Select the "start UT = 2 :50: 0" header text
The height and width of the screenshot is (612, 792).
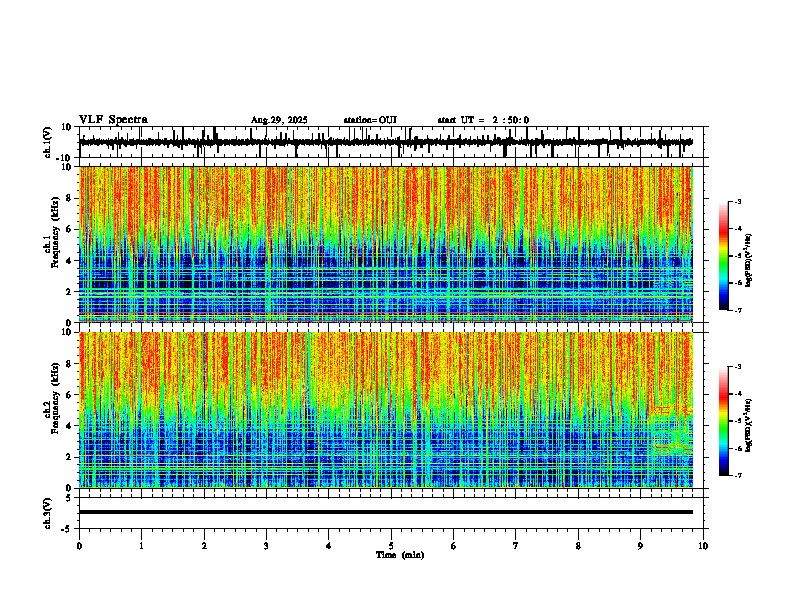[x=483, y=120]
